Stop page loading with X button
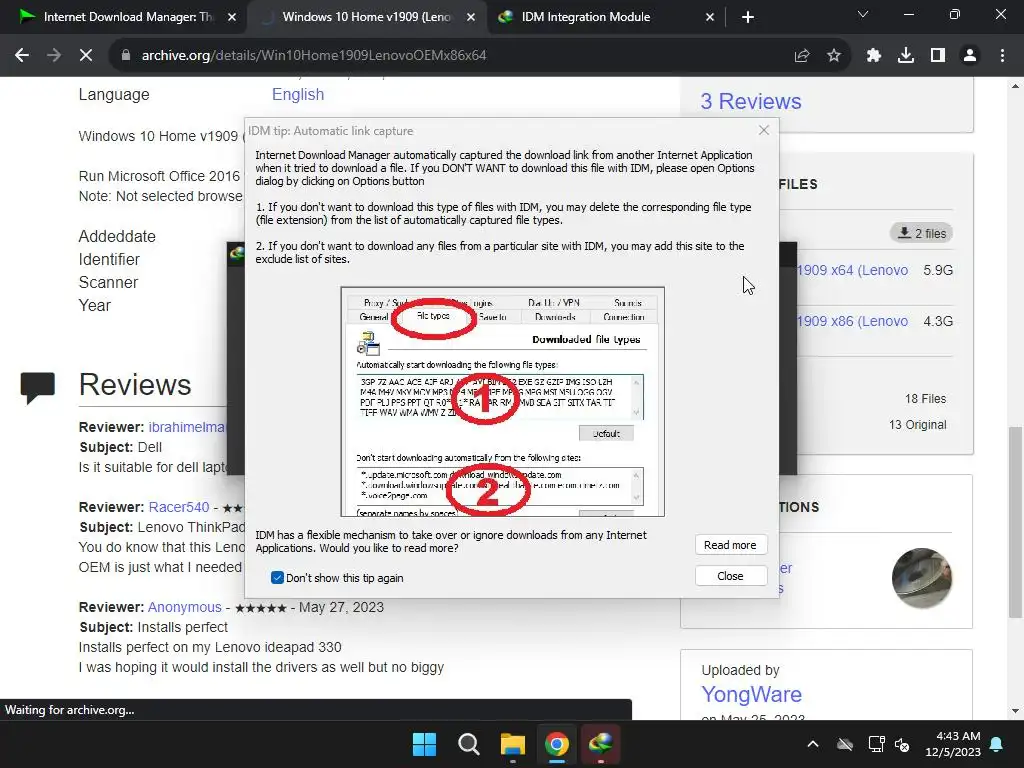The image size is (1024, 768). (86, 56)
